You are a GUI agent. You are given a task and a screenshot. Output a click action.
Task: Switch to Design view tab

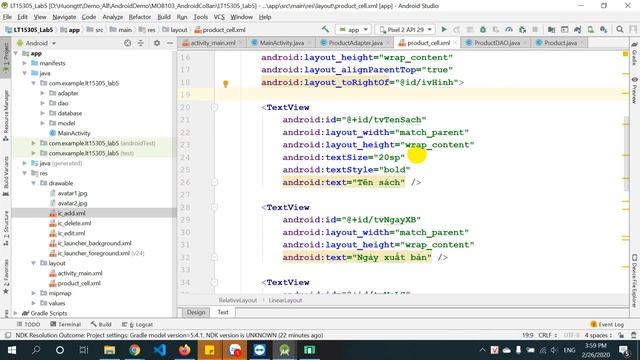196,312
